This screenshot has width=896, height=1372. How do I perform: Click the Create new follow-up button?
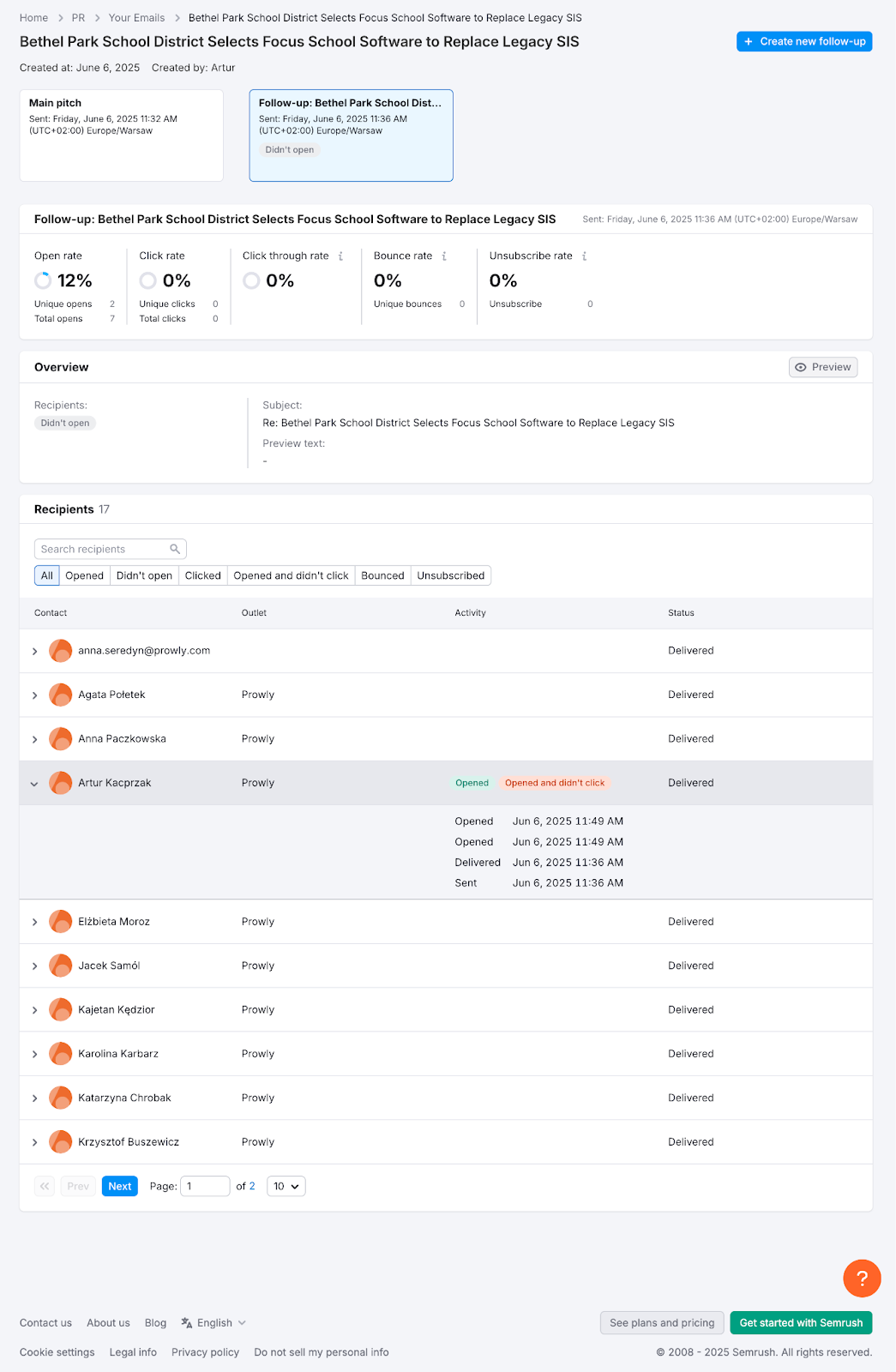pyautogui.click(x=803, y=41)
